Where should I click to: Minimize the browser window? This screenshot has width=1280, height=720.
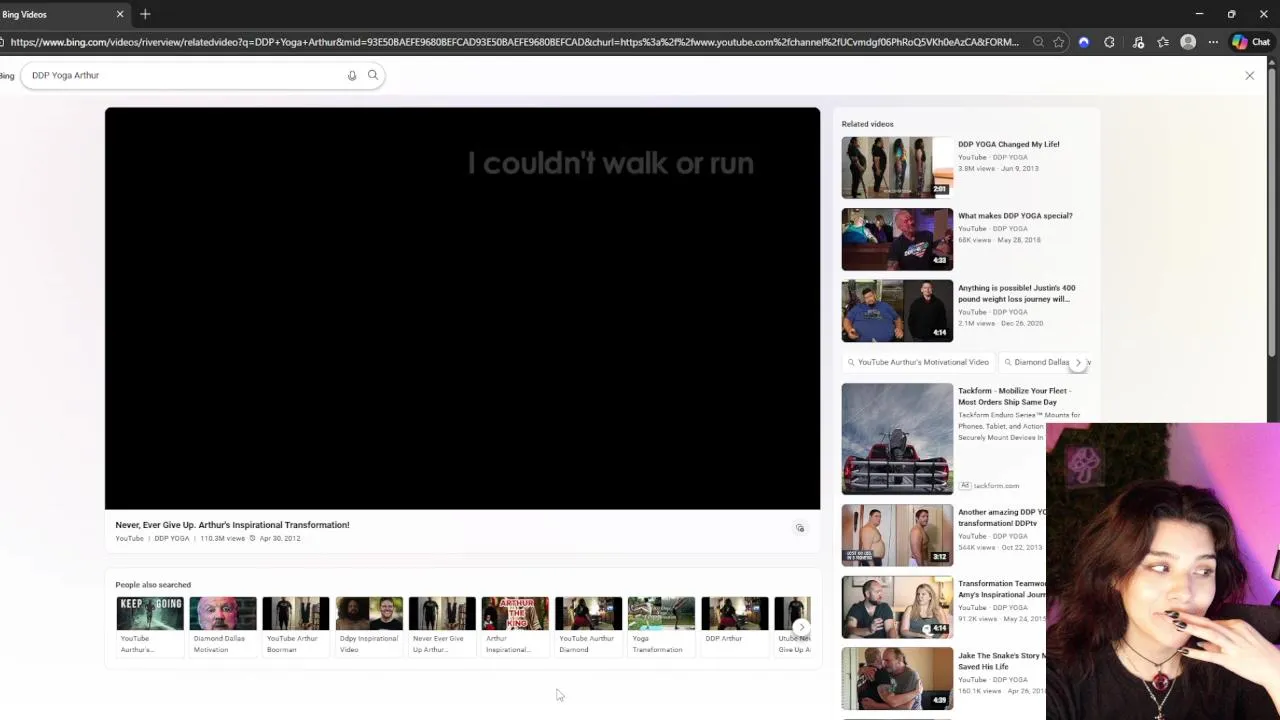(x=1199, y=14)
